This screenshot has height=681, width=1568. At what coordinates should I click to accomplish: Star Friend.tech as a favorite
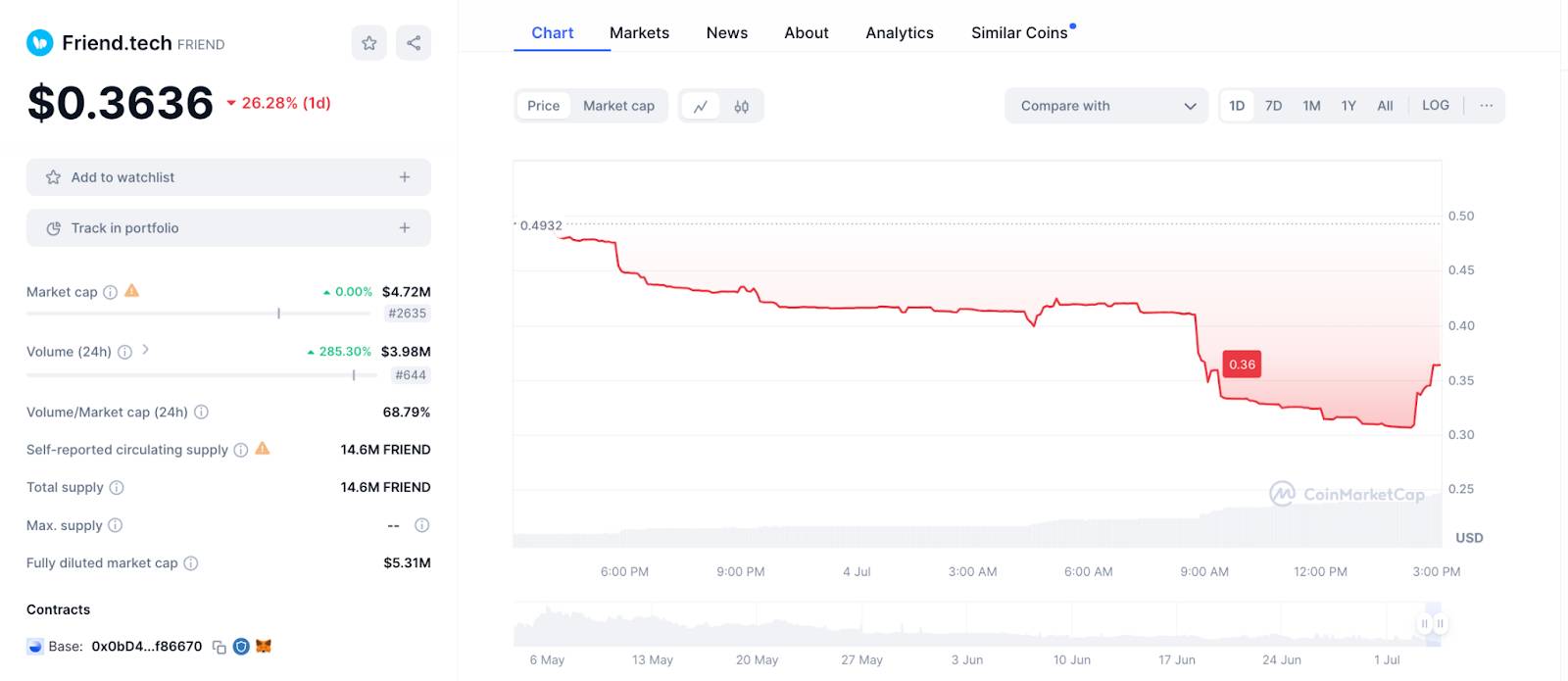369,43
